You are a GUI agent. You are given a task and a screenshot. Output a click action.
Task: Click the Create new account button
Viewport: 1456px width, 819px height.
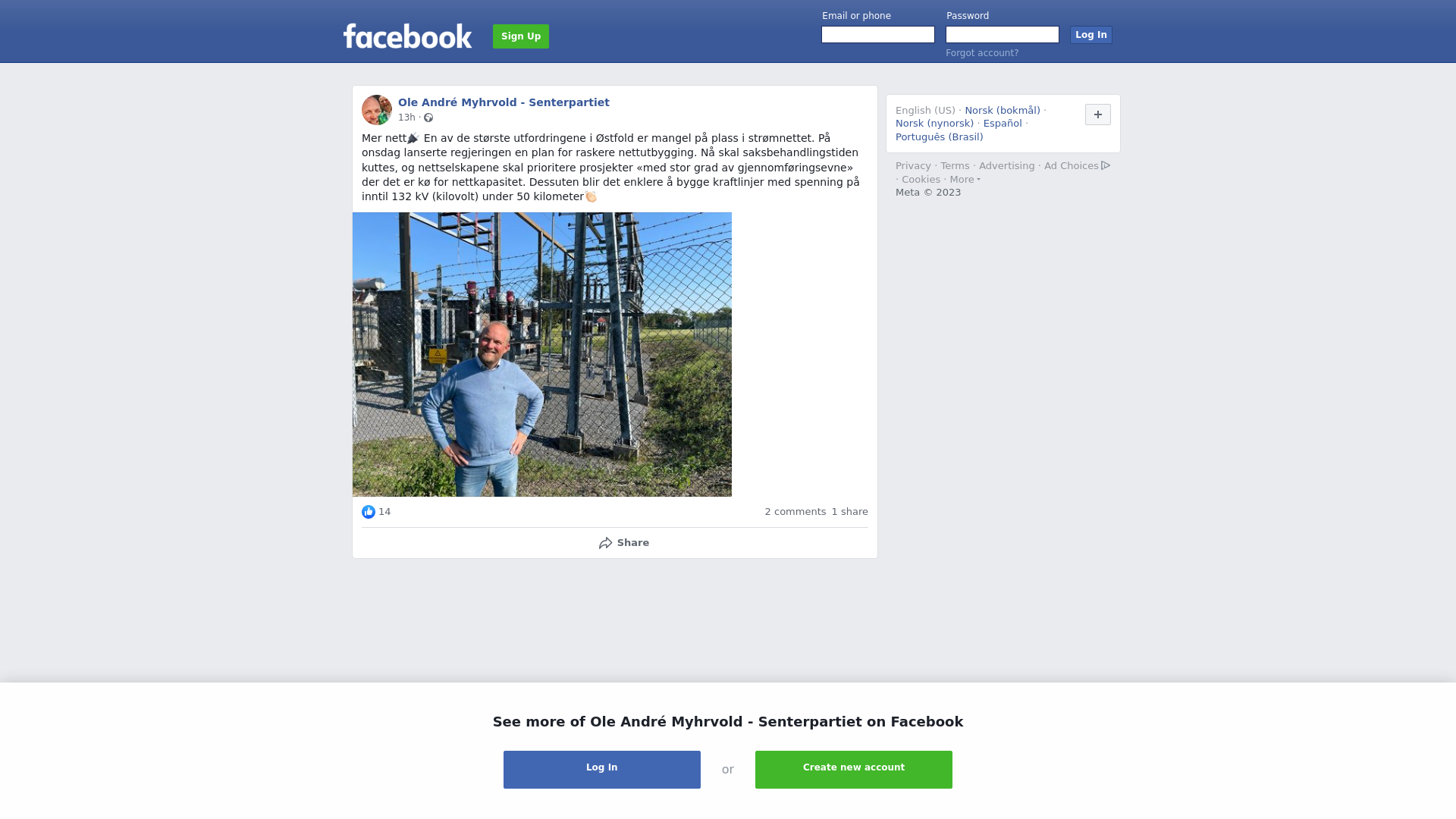pyautogui.click(x=854, y=770)
